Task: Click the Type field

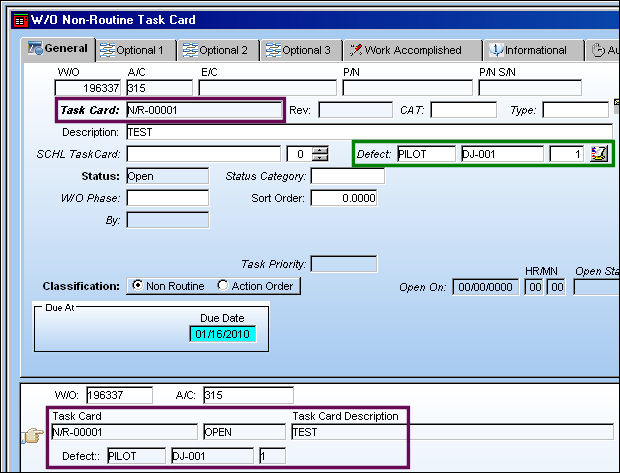Action: [575, 110]
